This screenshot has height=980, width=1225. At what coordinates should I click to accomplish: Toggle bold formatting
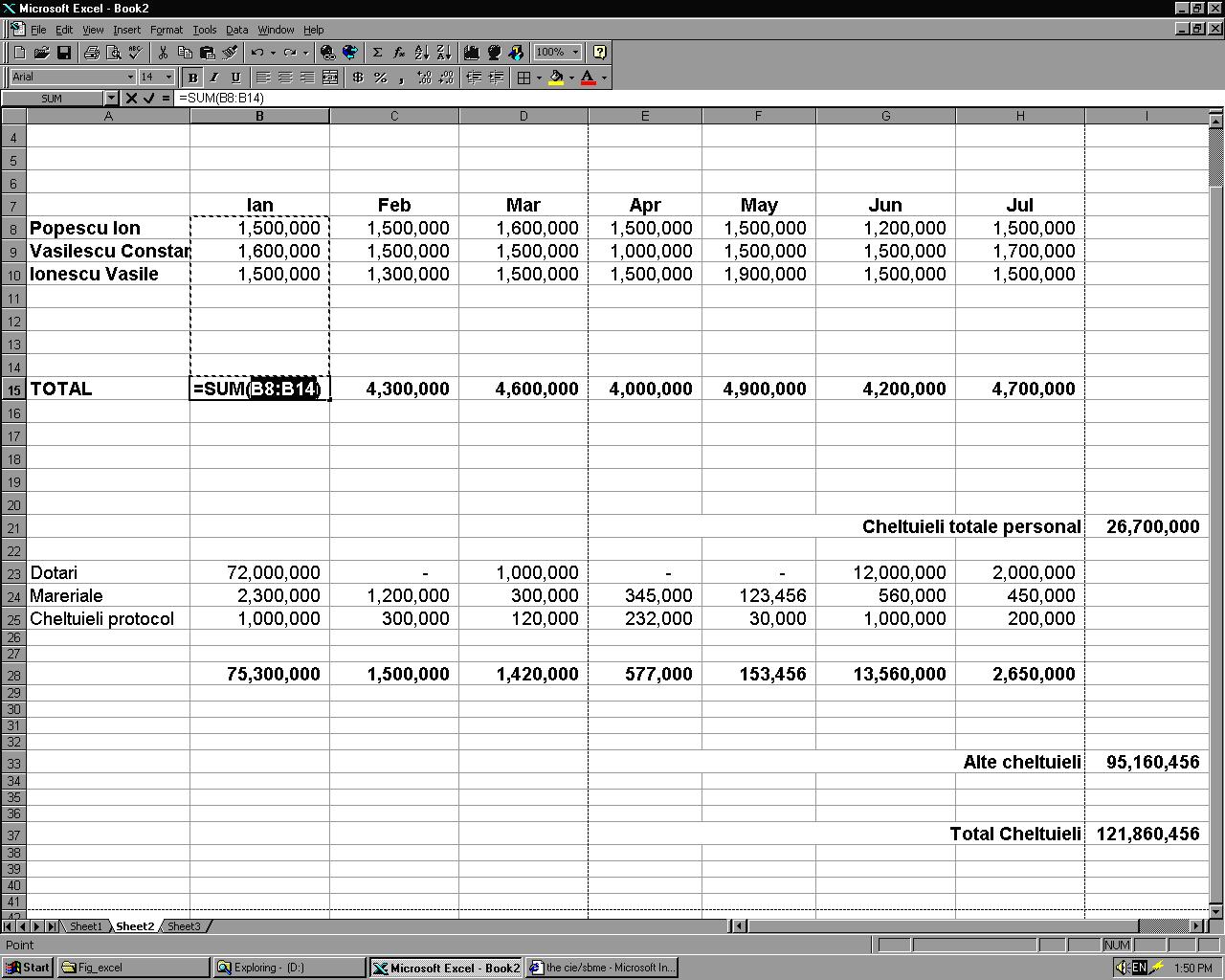(x=191, y=78)
